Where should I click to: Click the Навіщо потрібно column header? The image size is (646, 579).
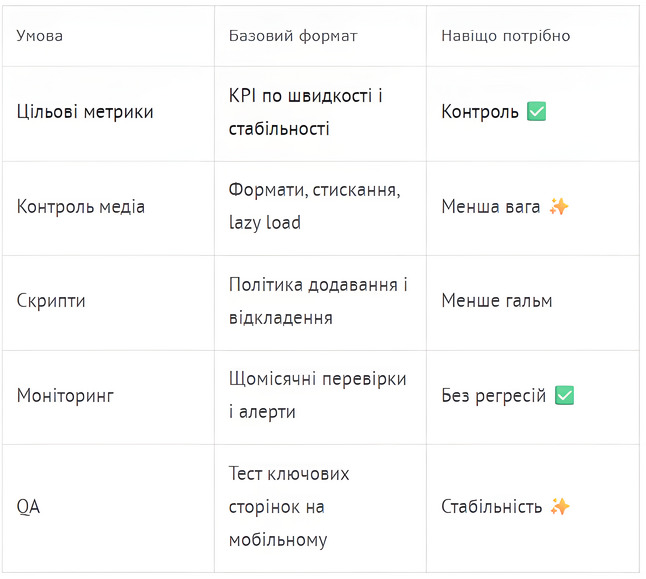point(505,36)
